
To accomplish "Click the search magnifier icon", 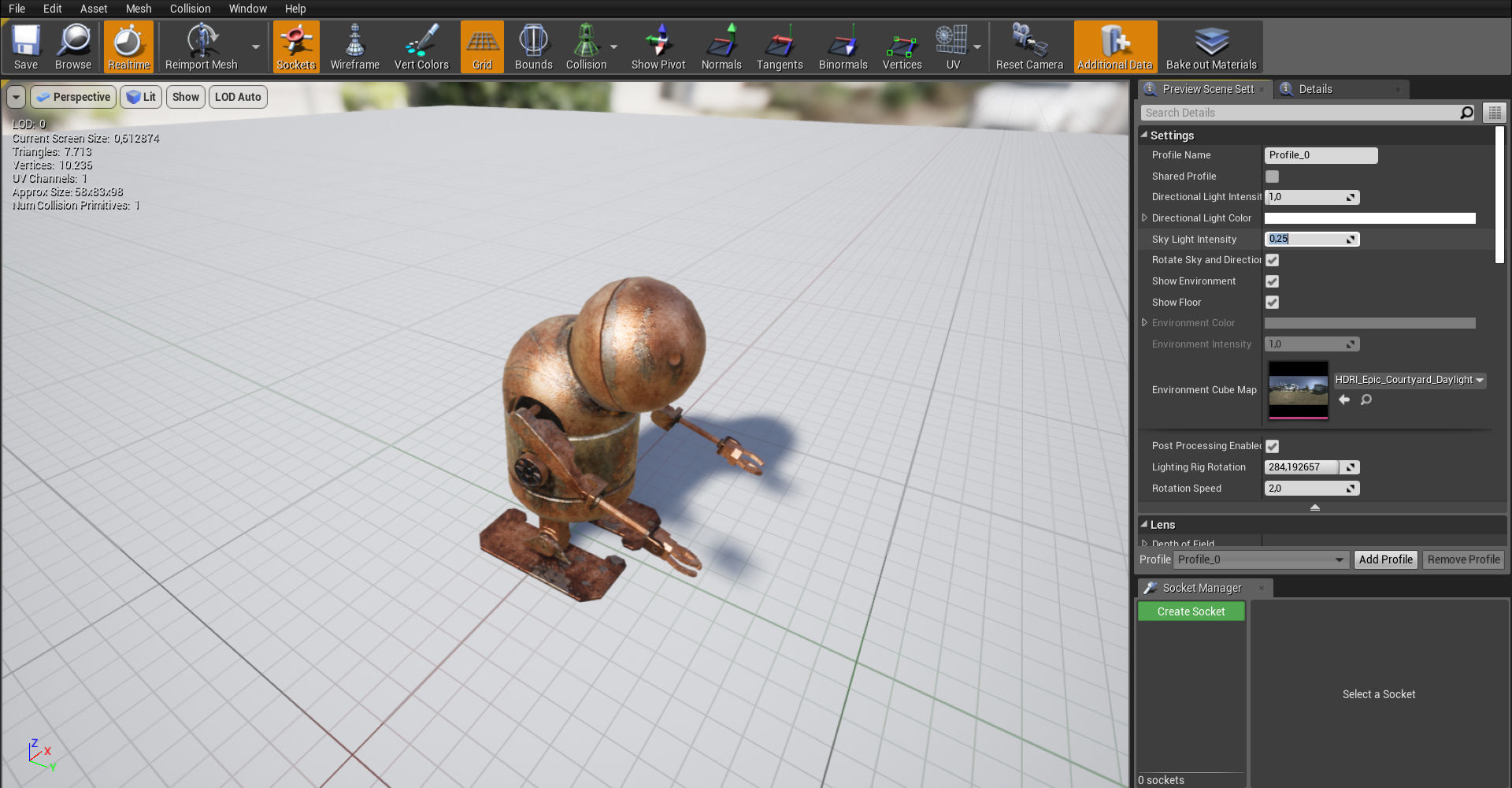I will coord(1466,113).
